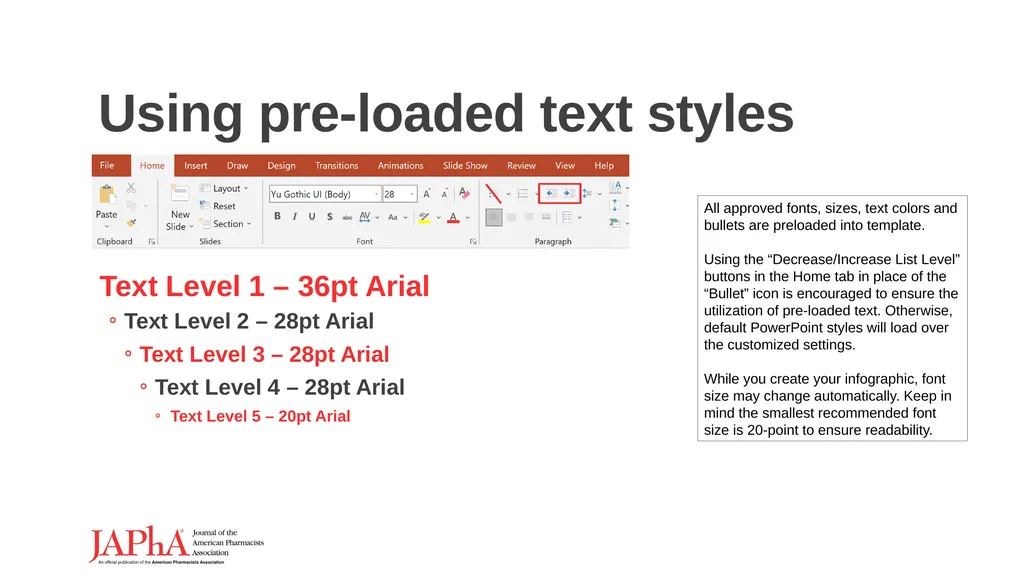
Task: Open the font color dropdown arrow
Action: 468,217
